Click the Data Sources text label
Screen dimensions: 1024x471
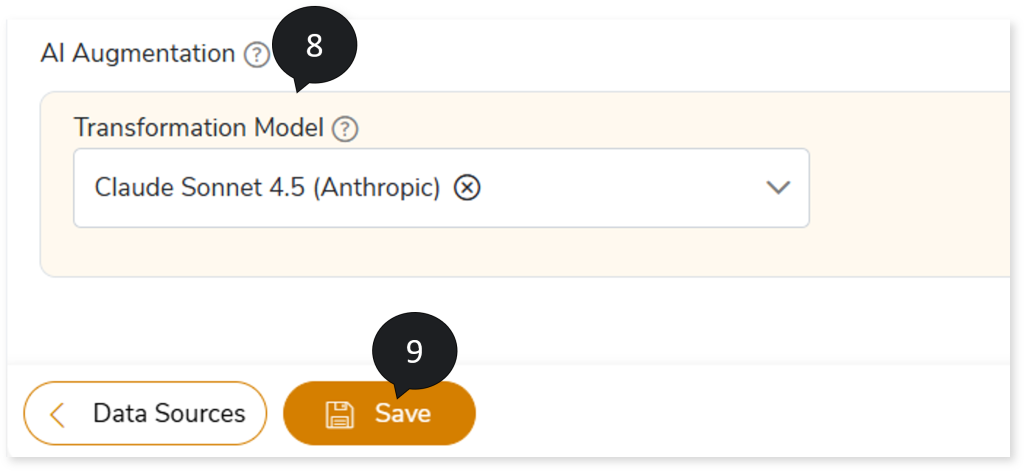pos(168,414)
